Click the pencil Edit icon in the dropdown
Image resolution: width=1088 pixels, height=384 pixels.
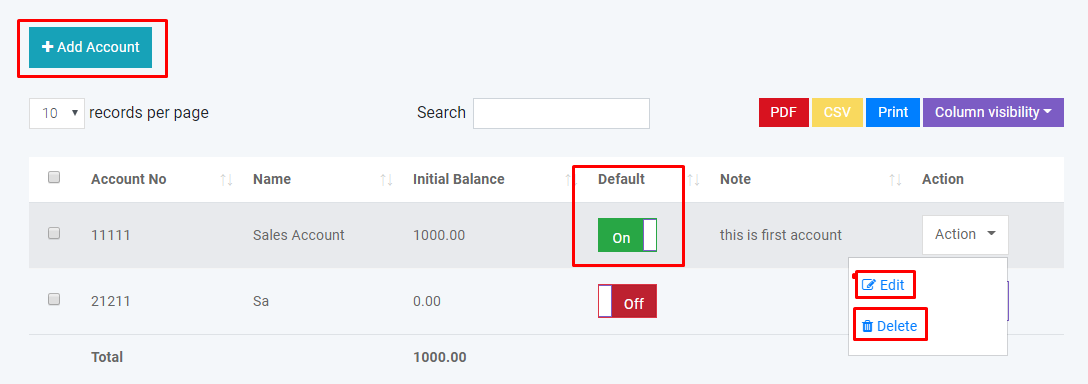tap(868, 285)
